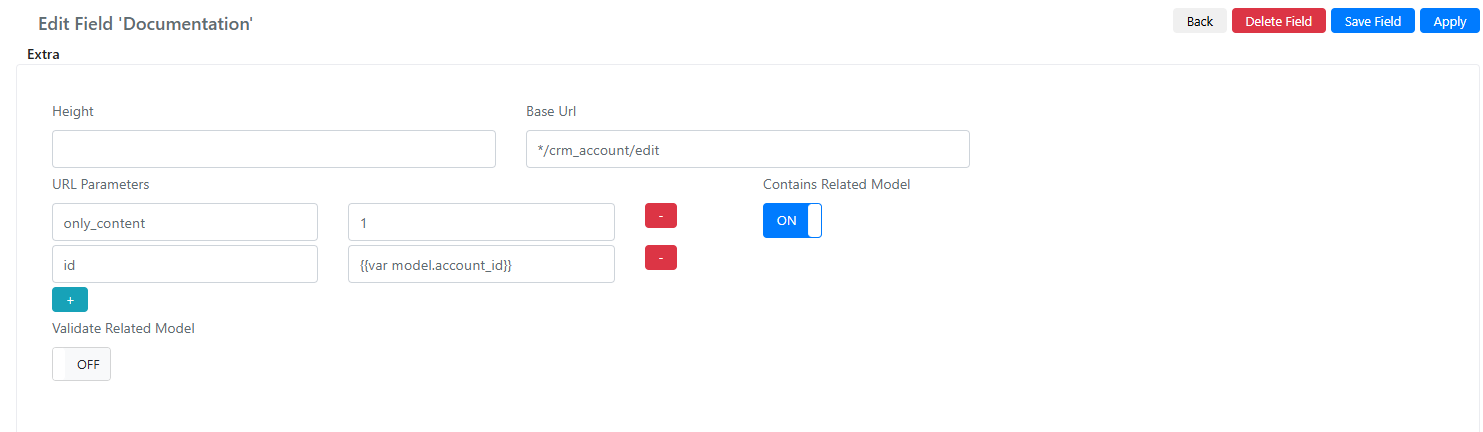Remove the id URL parameter row

click(661, 257)
